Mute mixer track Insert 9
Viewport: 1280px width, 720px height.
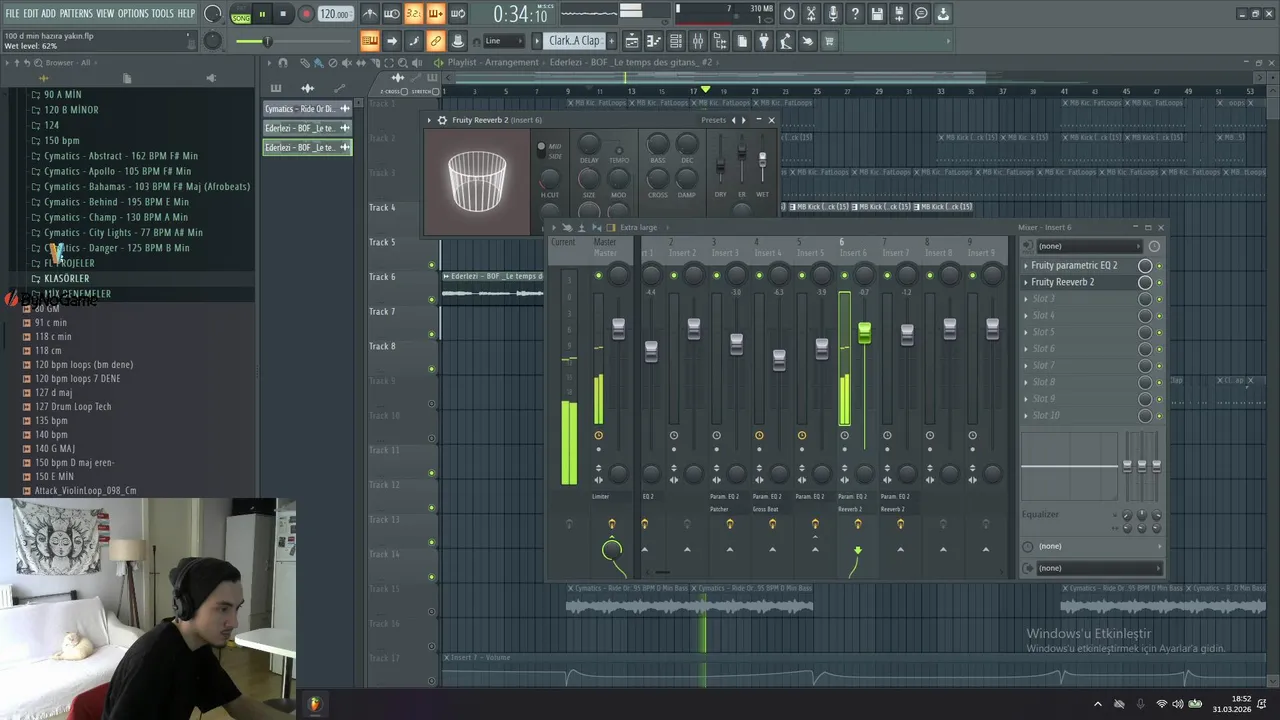972,275
